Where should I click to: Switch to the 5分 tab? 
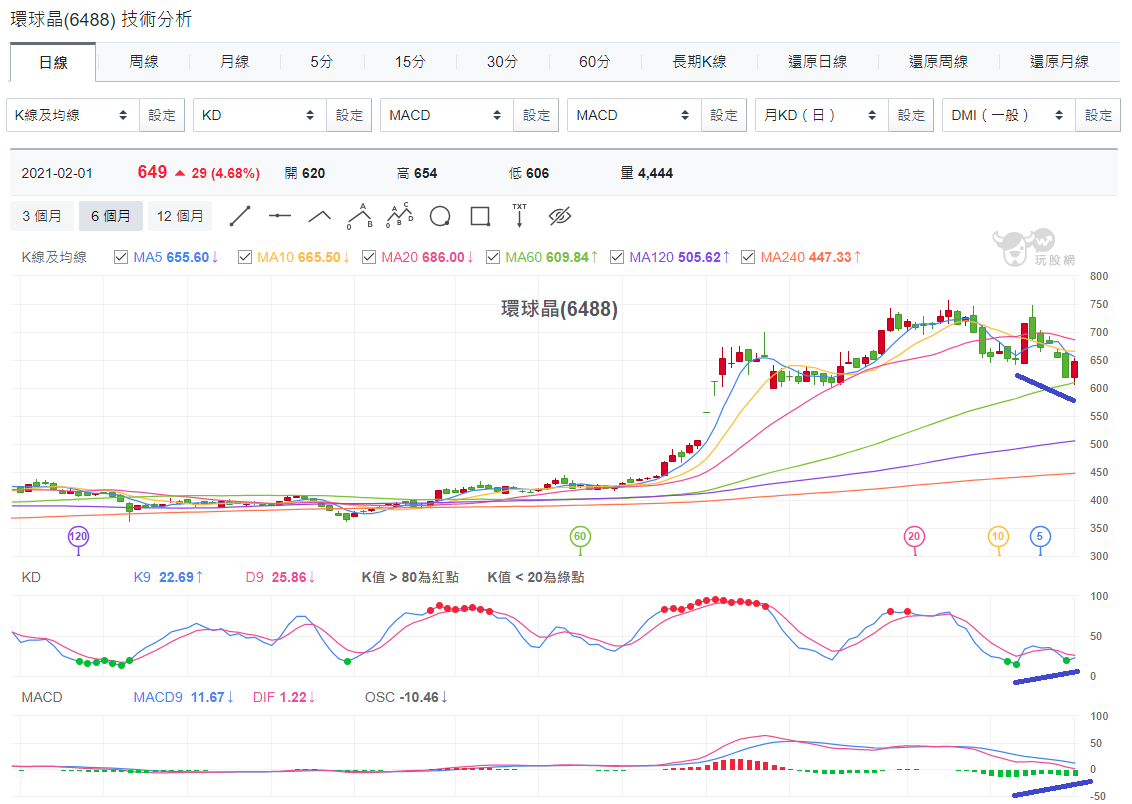coord(322,62)
